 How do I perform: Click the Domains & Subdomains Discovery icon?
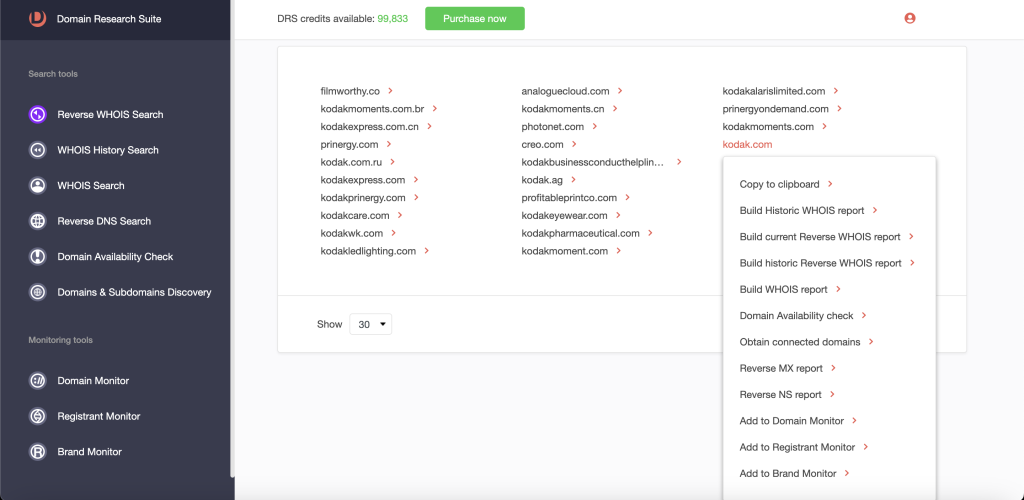38,292
